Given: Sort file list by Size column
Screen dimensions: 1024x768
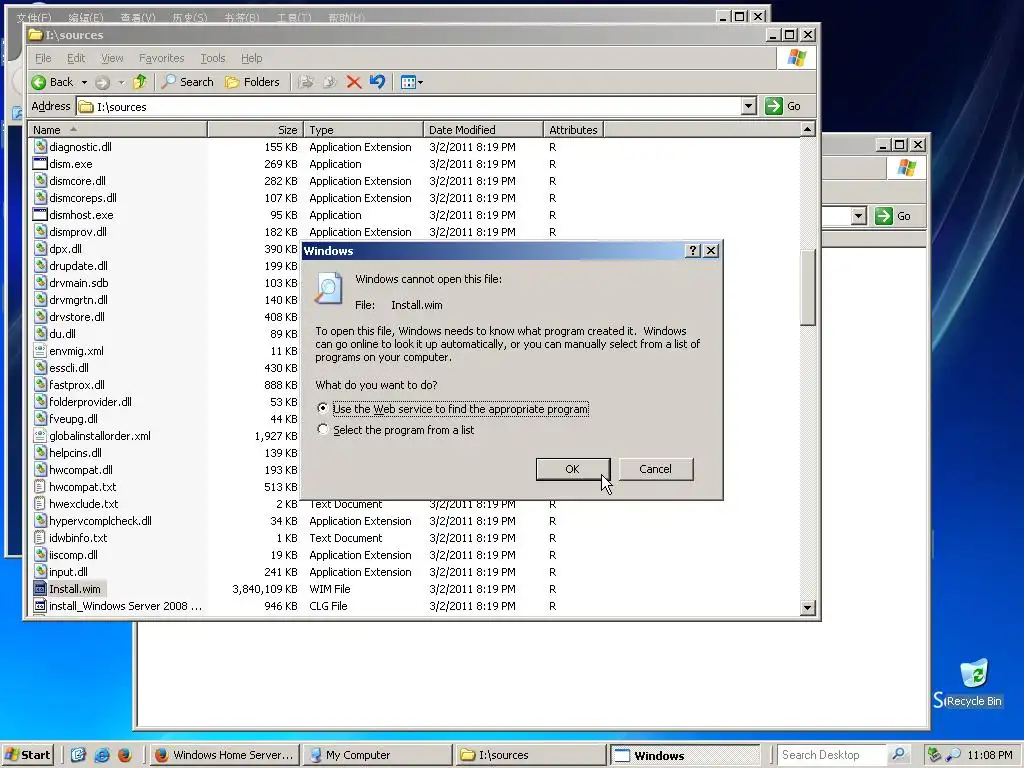Looking at the screenshot, I should tap(255, 129).
